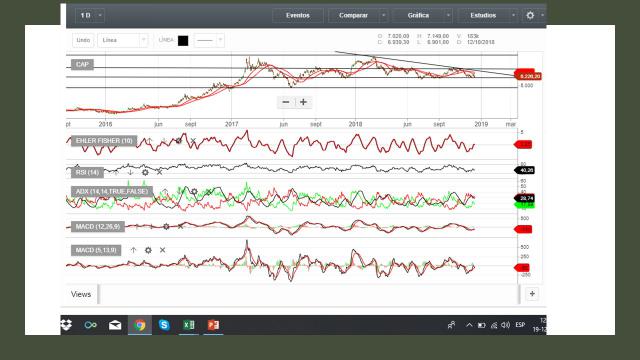The height and width of the screenshot is (360, 640).
Task: Zoom in chart with plus button
Action: pyautogui.click(x=303, y=102)
